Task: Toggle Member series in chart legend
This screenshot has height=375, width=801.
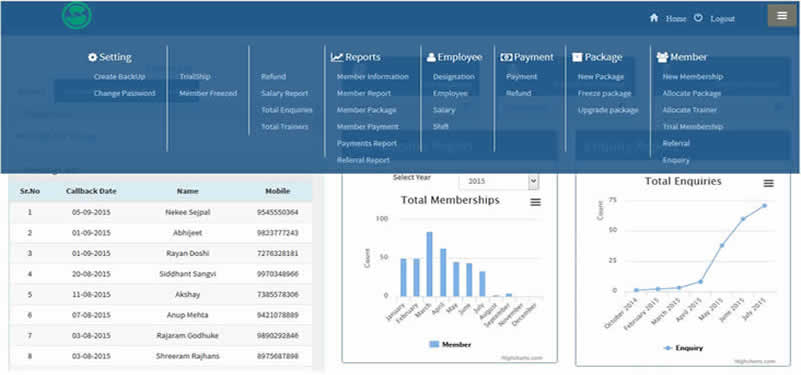Action: pyautogui.click(x=450, y=345)
